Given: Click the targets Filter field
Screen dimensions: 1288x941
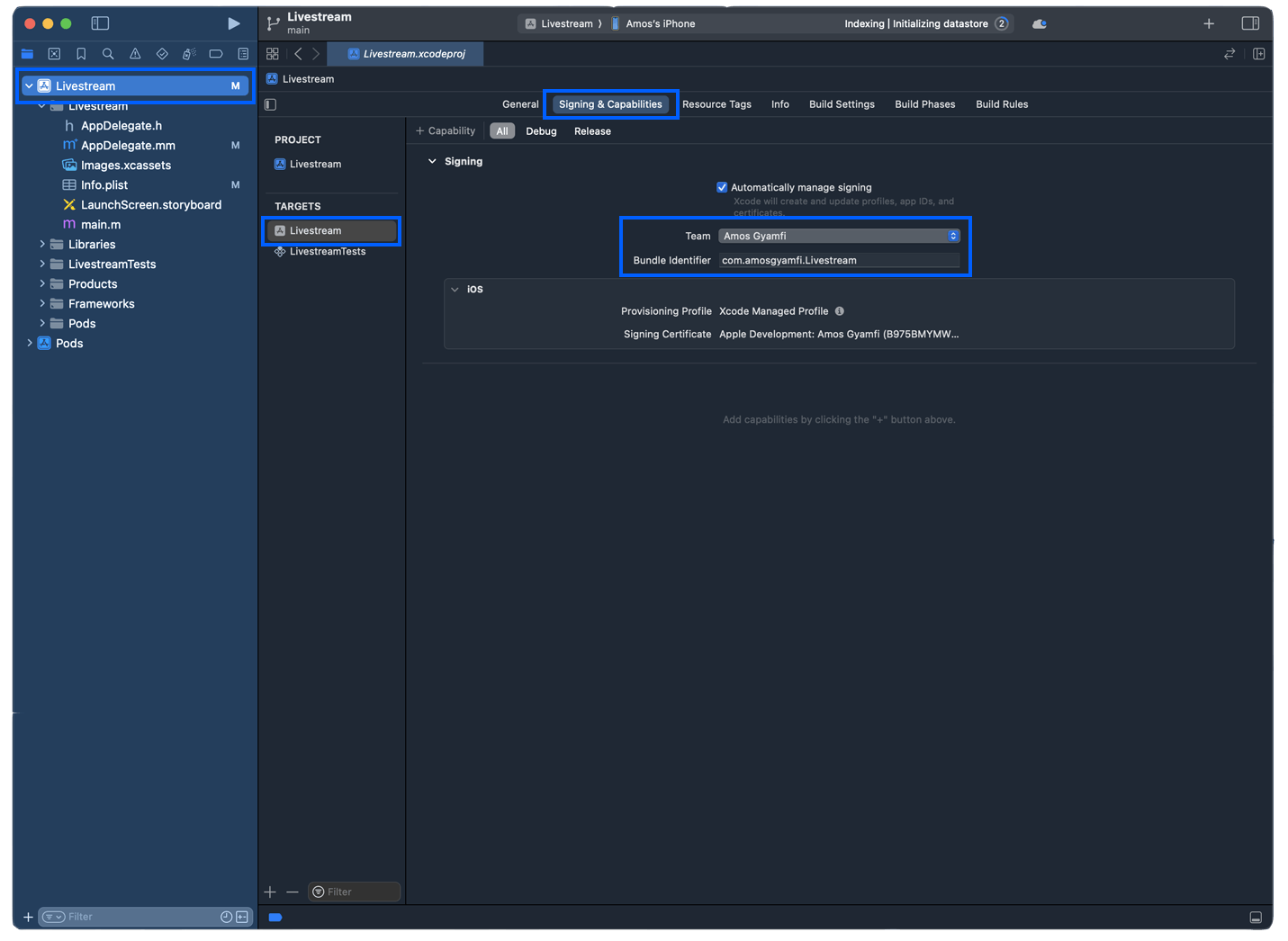Looking at the screenshot, I should [354, 892].
